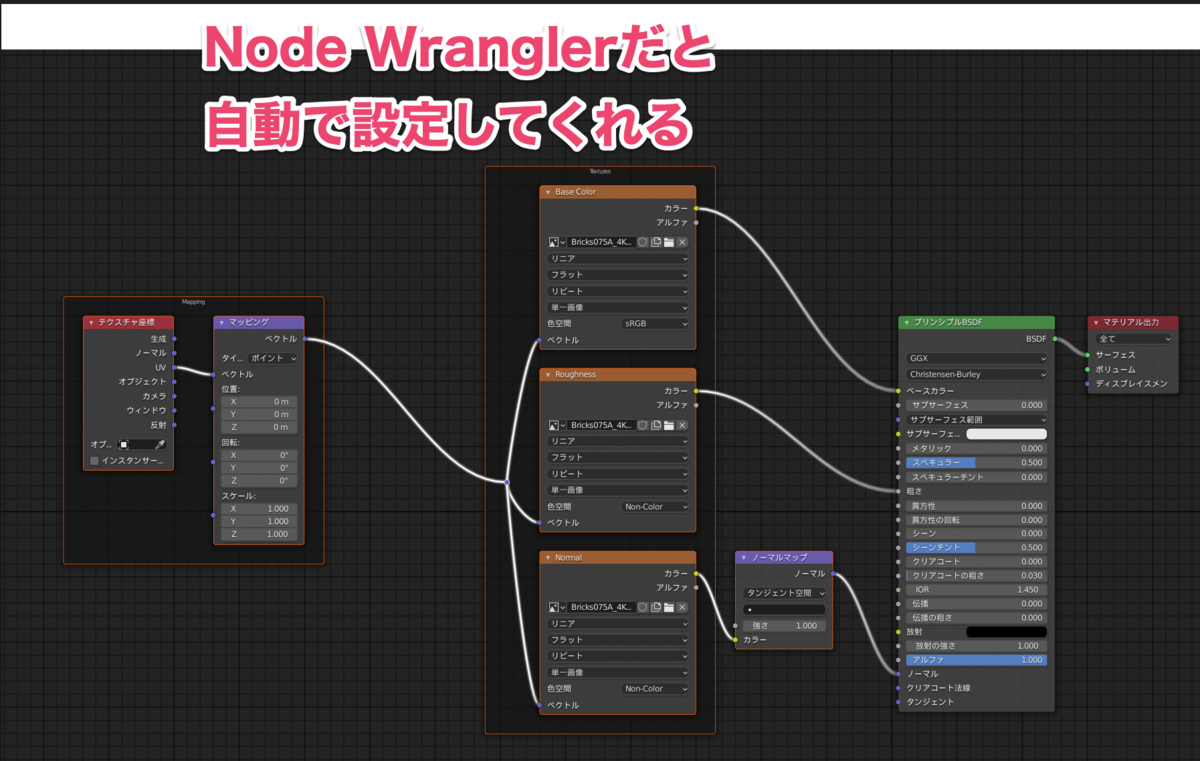
Task: Open the タンジェント空間 dropdown on the normal map node
Action: pos(783,593)
